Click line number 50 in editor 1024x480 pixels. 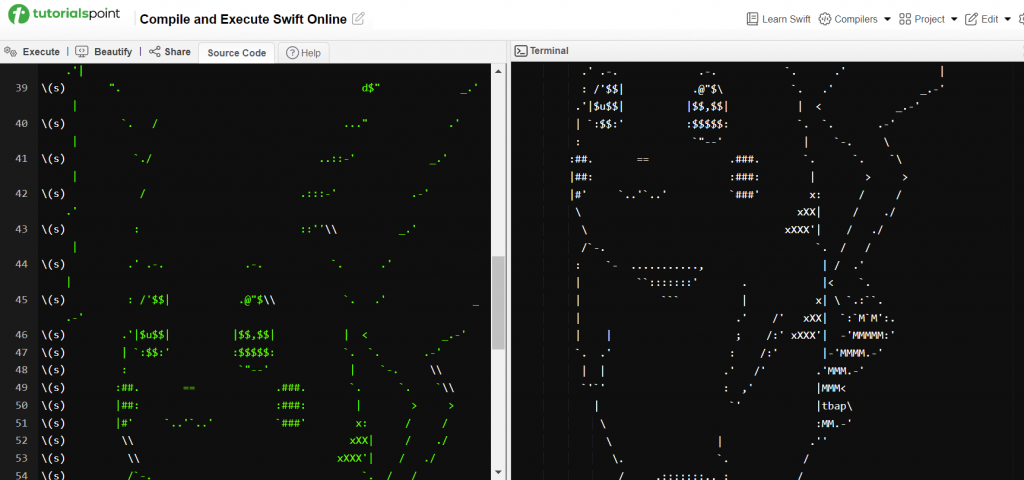click(20, 406)
